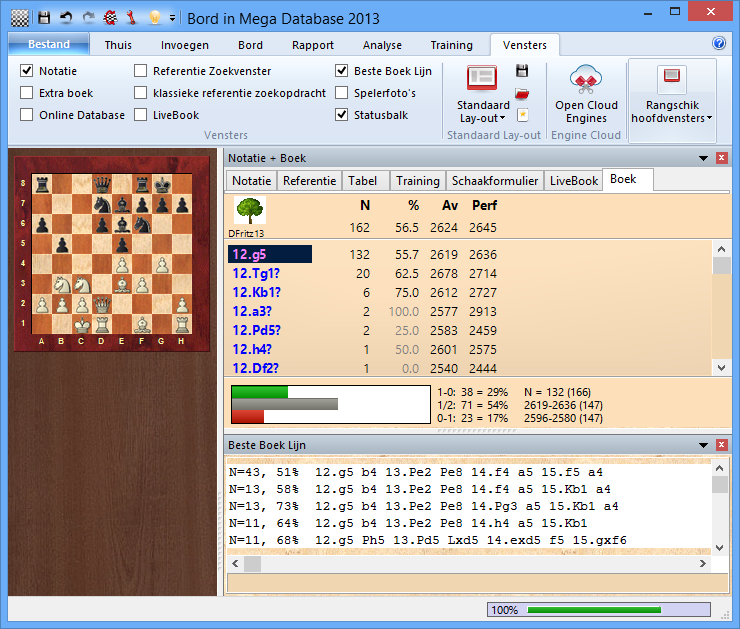Select the white queen on d2

(x=102, y=305)
